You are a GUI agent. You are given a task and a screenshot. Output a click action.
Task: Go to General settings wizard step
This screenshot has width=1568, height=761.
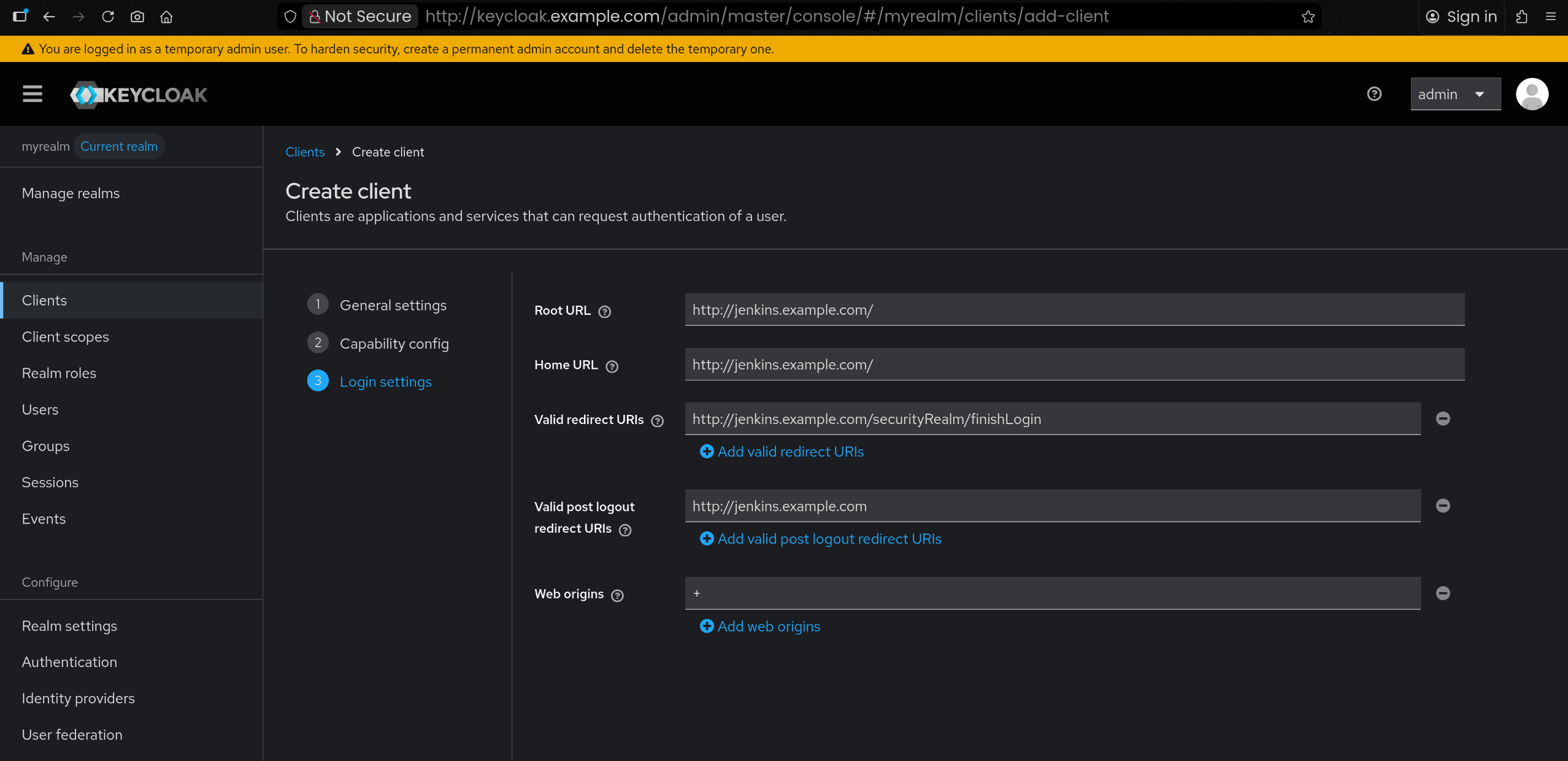(393, 305)
